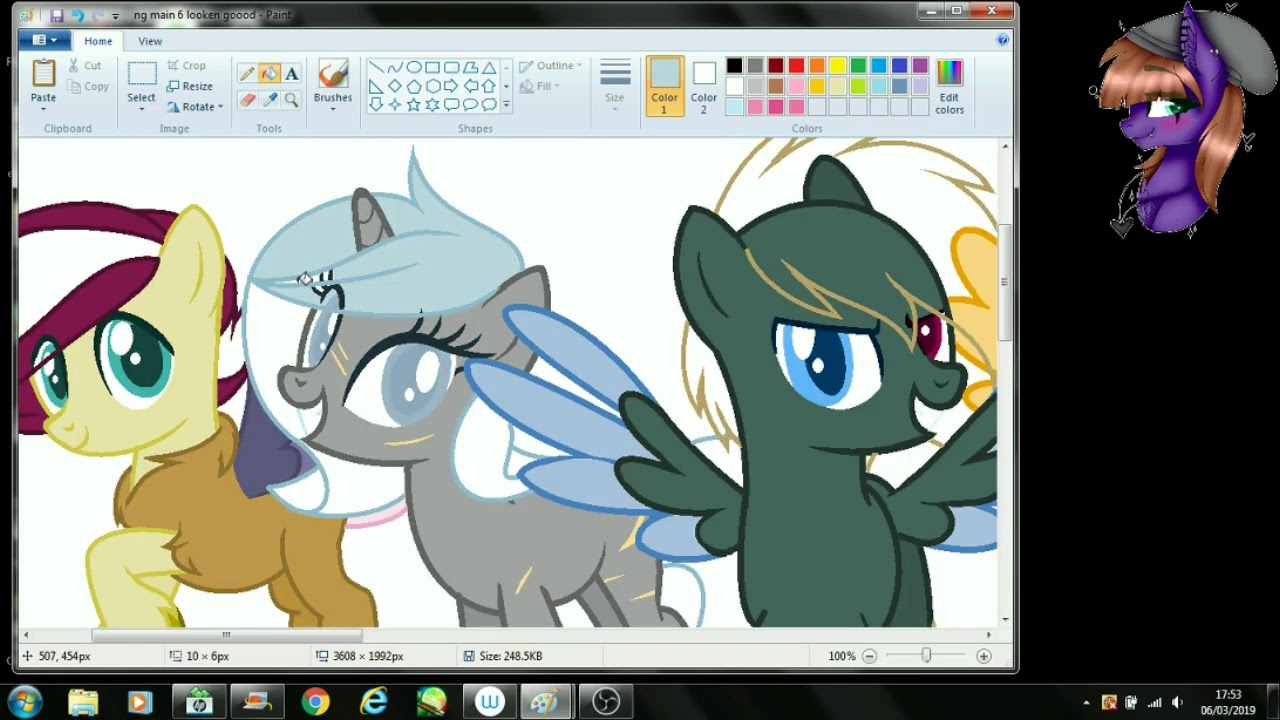This screenshot has height=720, width=1280.
Task: Open the Size line thickness dropdown
Action: (615, 84)
